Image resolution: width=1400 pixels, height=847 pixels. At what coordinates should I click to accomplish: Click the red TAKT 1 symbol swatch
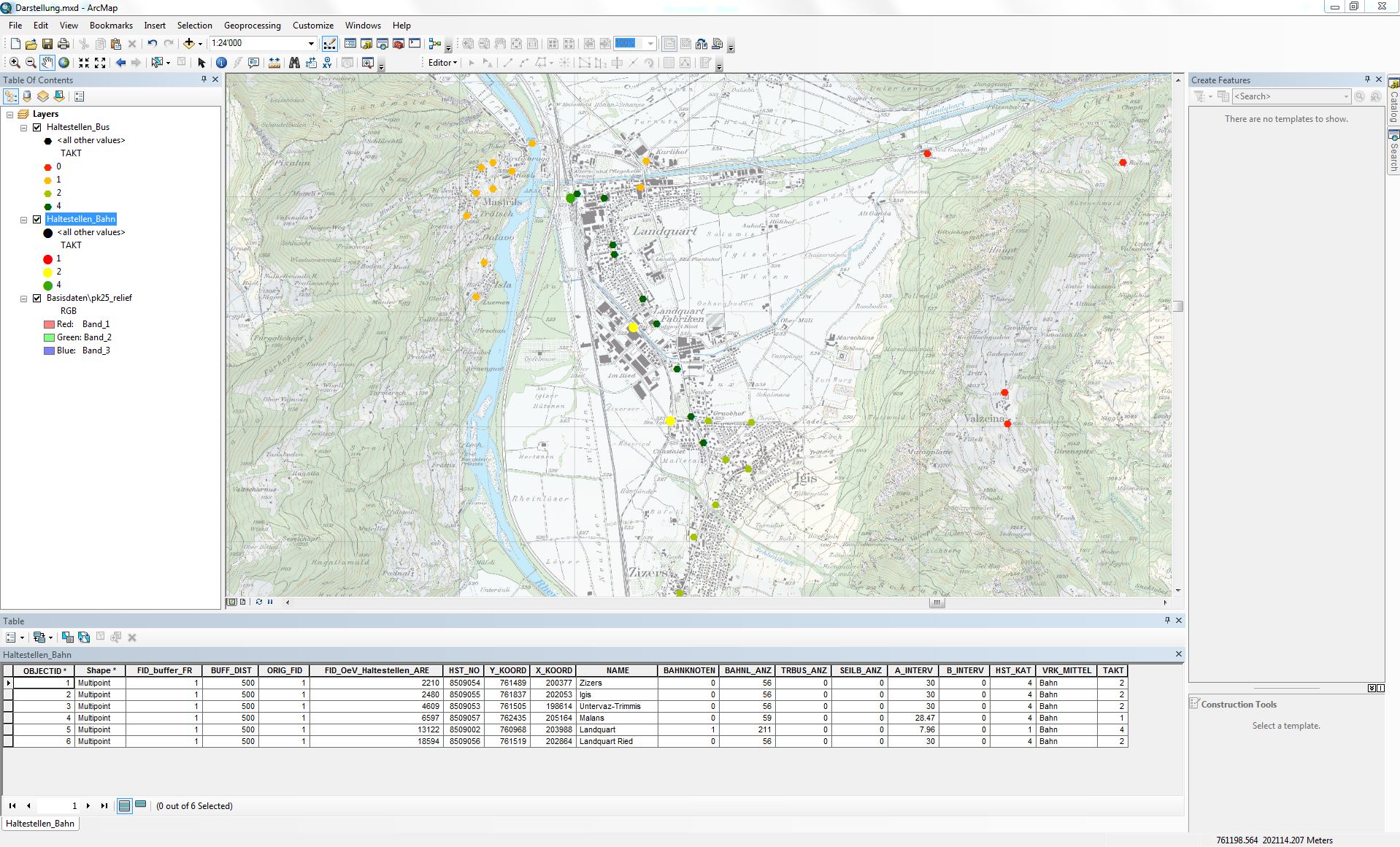(48, 259)
